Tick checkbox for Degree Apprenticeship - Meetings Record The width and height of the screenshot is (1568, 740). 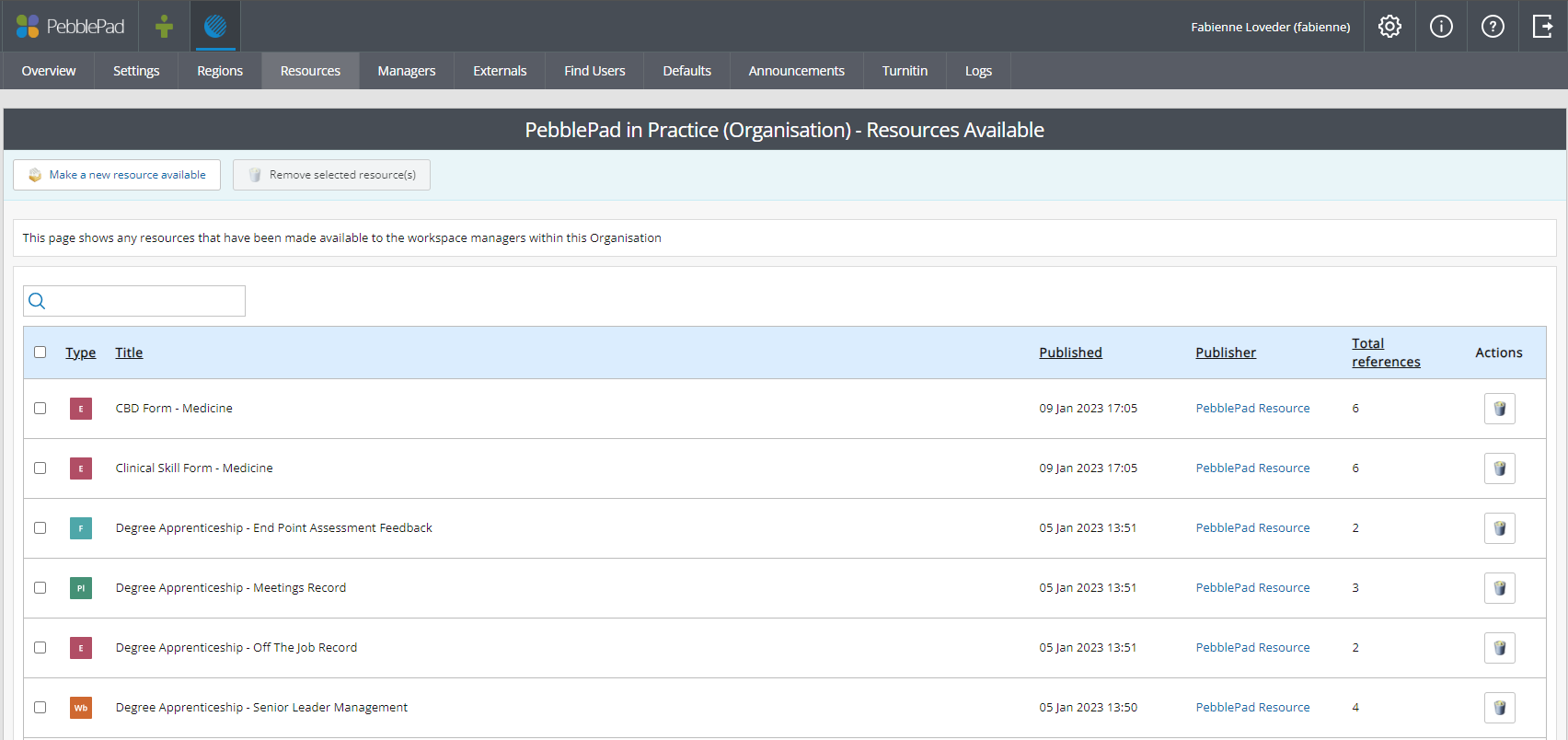[x=40, y=587]
